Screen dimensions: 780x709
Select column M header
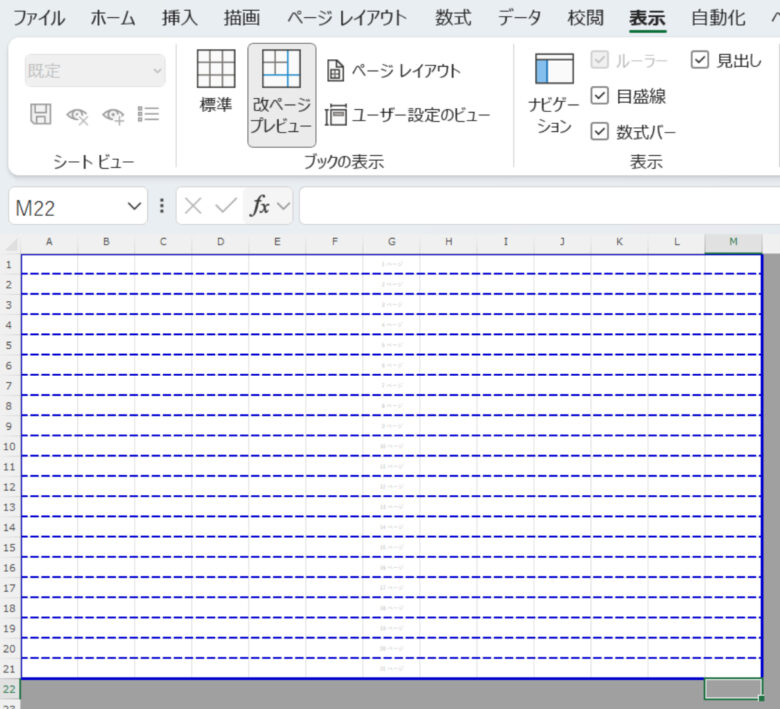click(733, 242)
